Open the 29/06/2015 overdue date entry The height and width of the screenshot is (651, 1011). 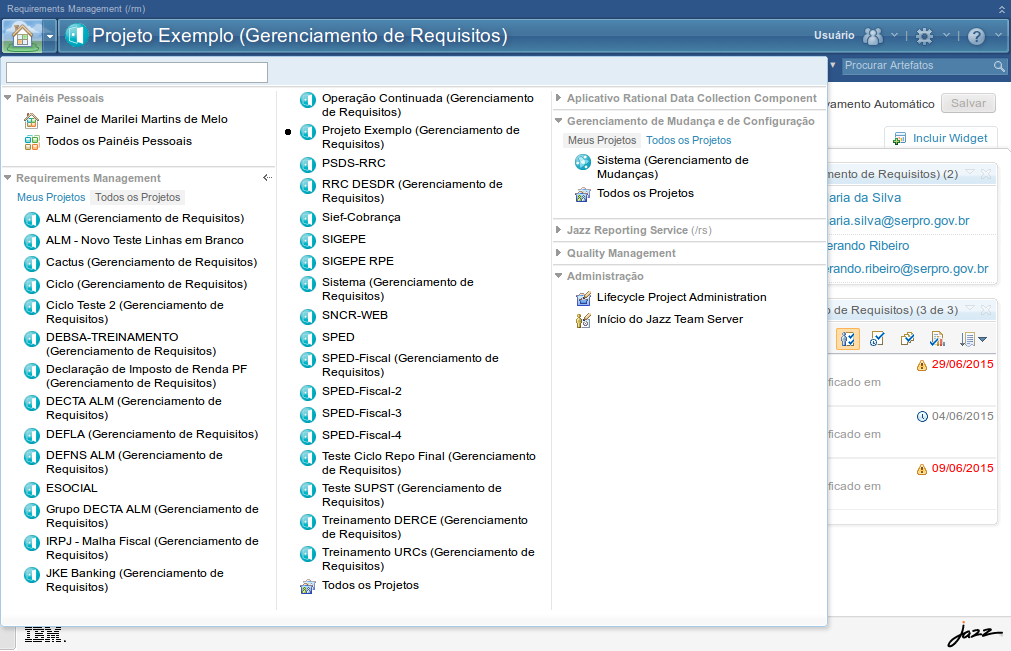tap(962, 364)
